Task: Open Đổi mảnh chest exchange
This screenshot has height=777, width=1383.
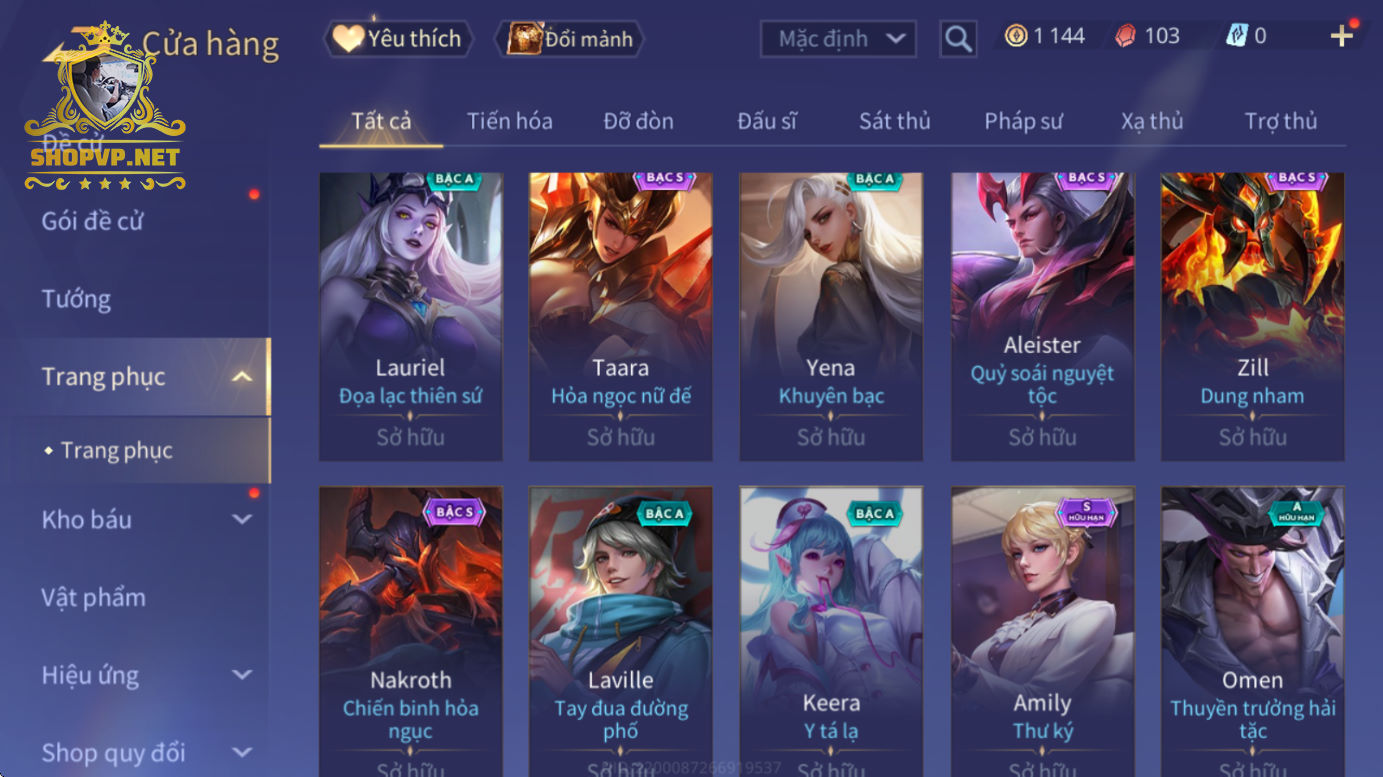Action: tap(570, 39)
